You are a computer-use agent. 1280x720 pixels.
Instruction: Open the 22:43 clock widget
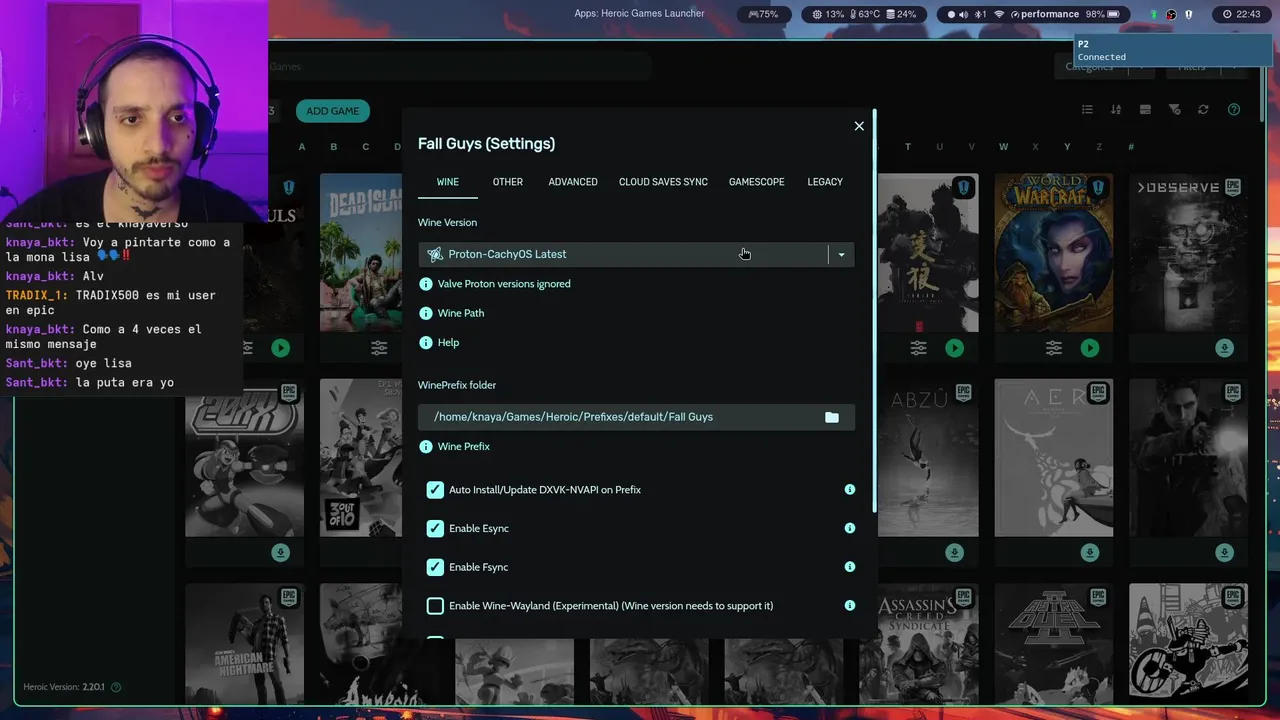(x=1240, y=14)
